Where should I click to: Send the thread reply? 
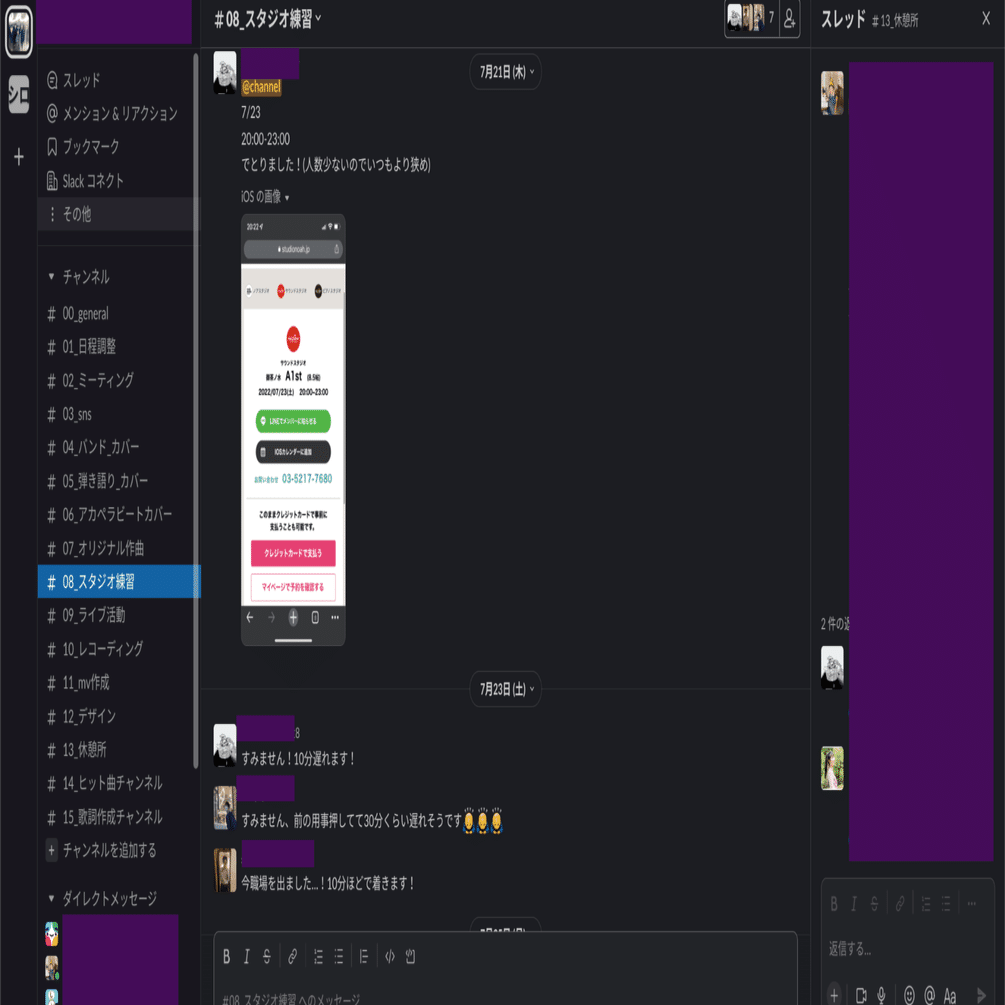(981, 995)
